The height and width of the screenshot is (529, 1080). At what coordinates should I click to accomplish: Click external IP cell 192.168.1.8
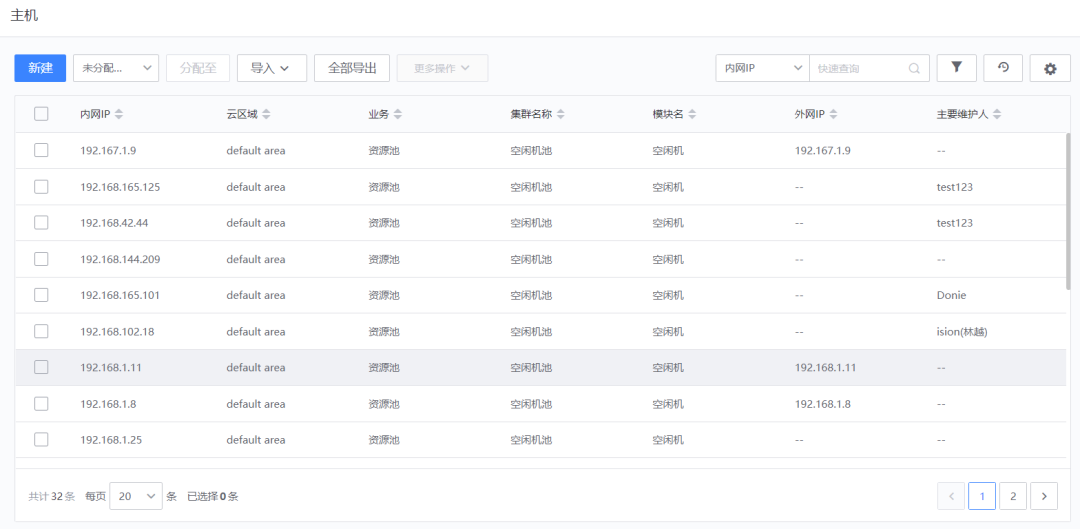tap(822, 404)
